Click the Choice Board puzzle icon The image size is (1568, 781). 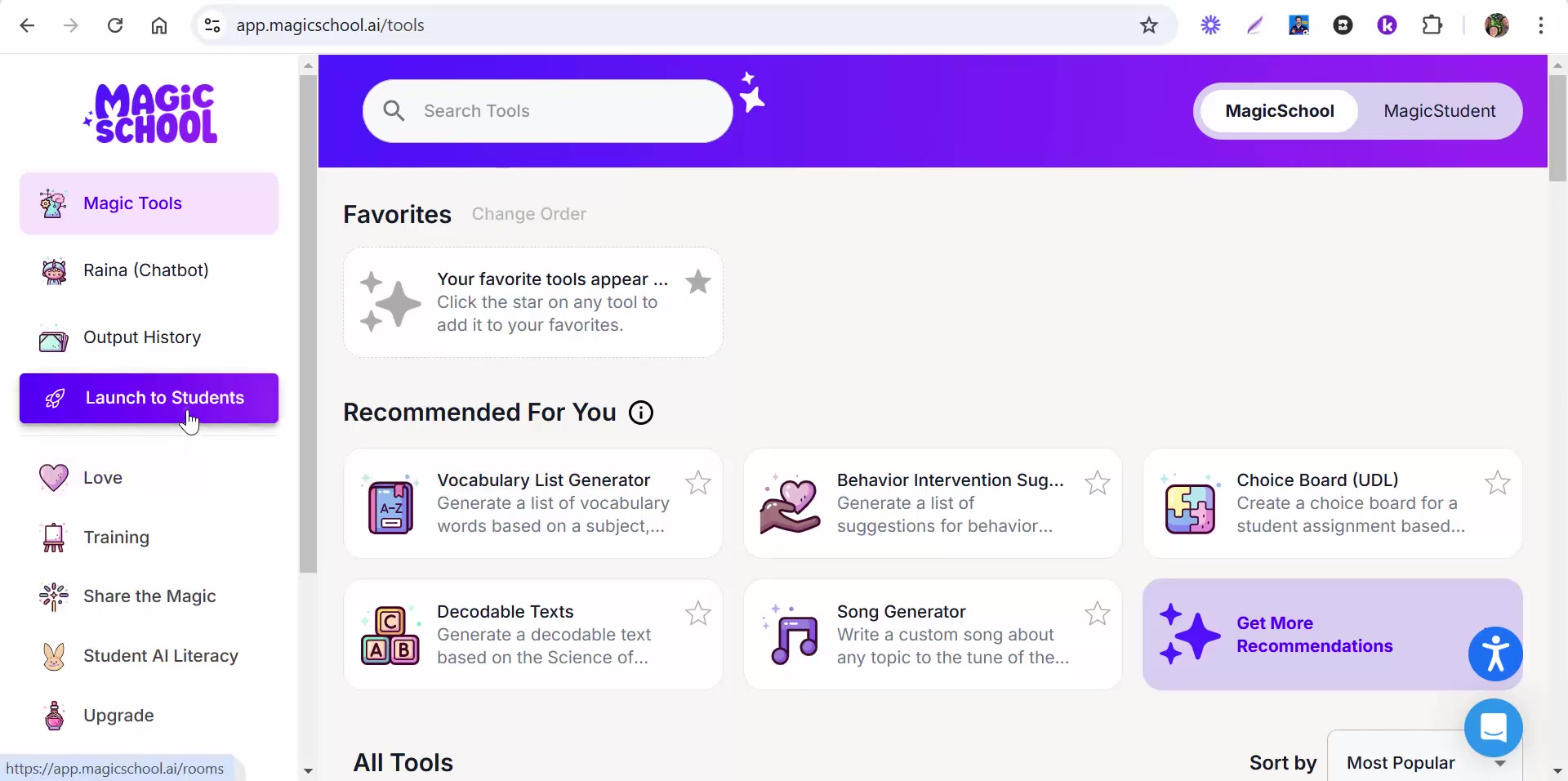pos(1190,504)
